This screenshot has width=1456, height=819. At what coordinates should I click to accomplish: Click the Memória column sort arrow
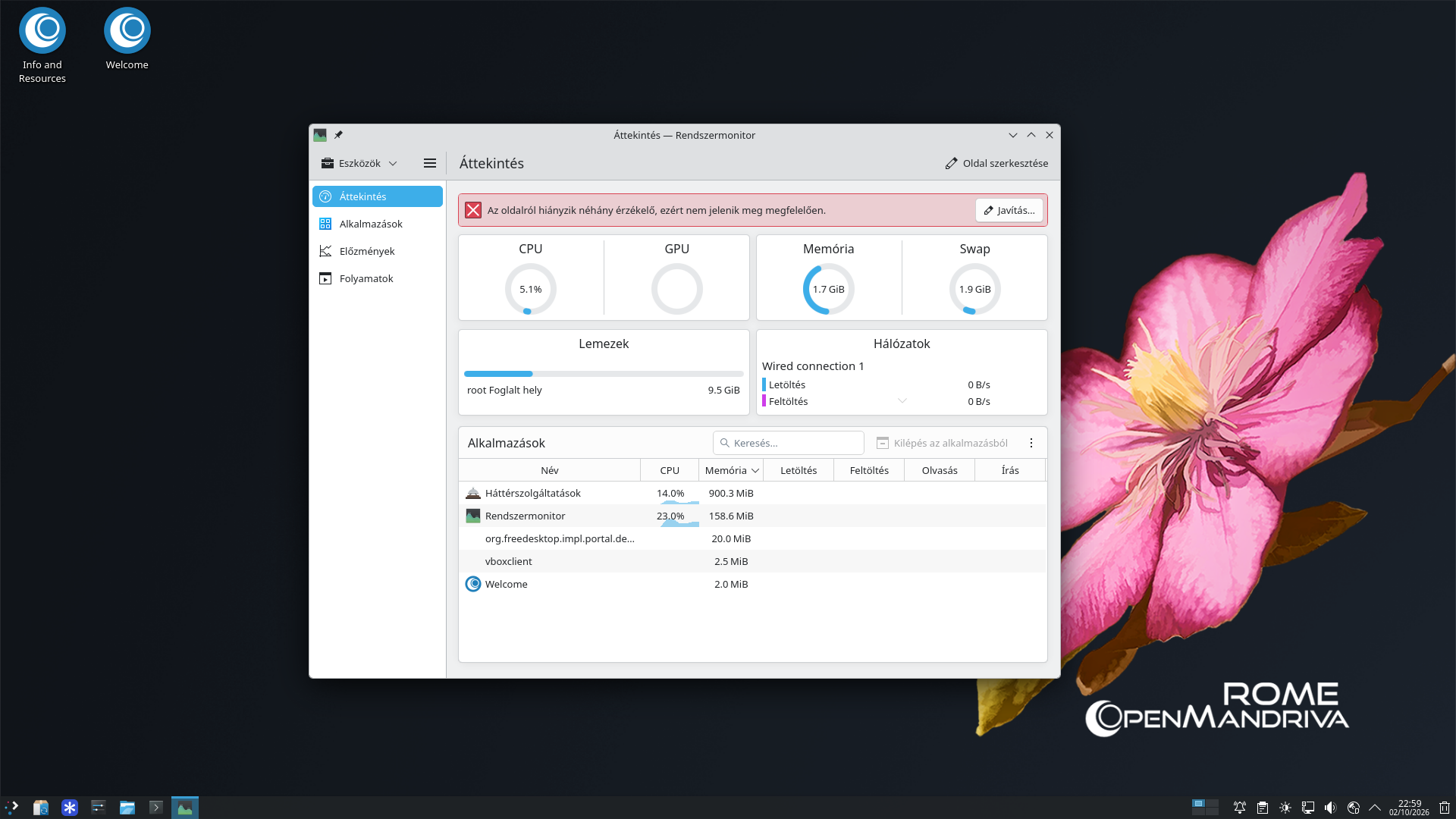coord(755,471)
